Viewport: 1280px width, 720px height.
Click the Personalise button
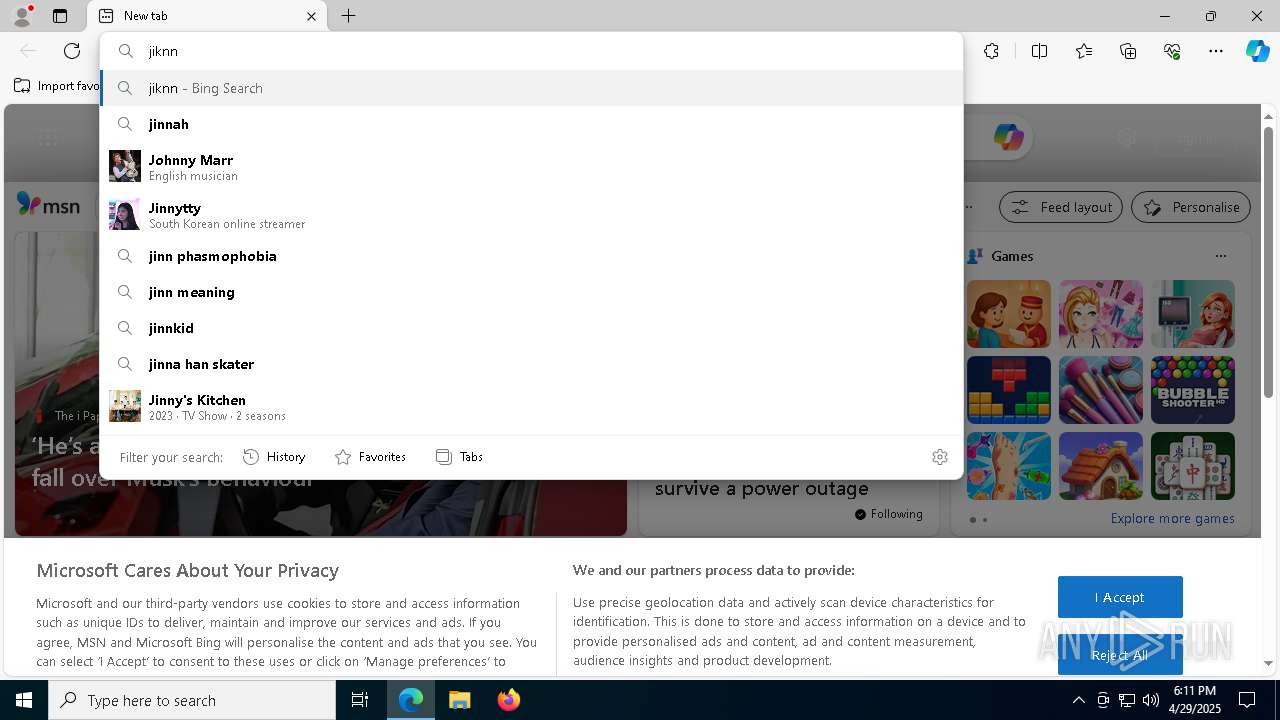coord(1191,207)
